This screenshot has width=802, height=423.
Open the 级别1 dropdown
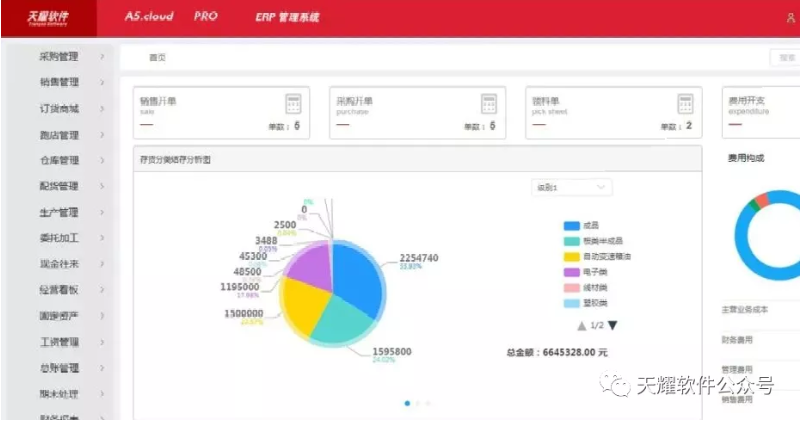(571, 188)
